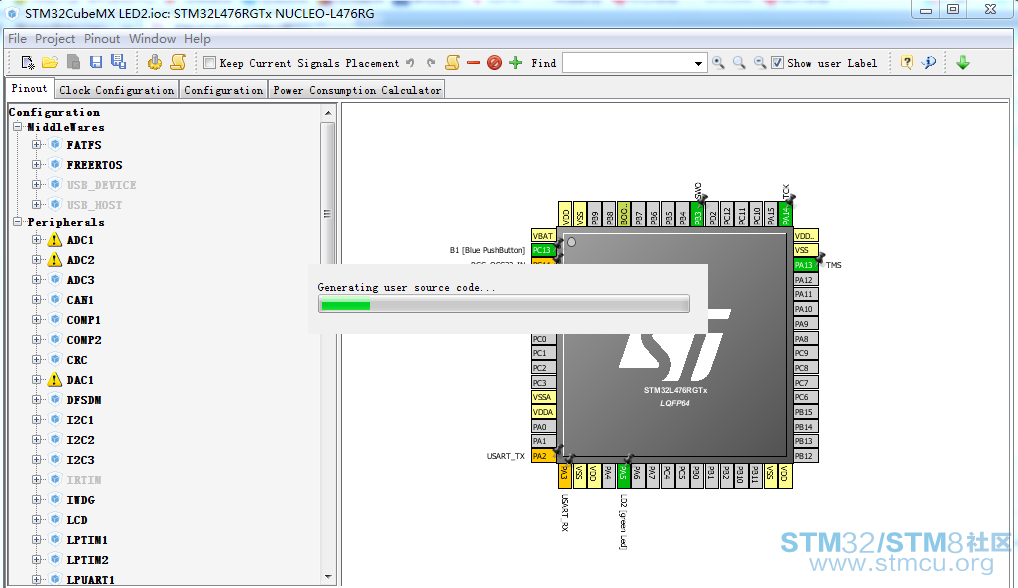
Task: Click the New Project toolbar icon
Action: coord(27,62)
